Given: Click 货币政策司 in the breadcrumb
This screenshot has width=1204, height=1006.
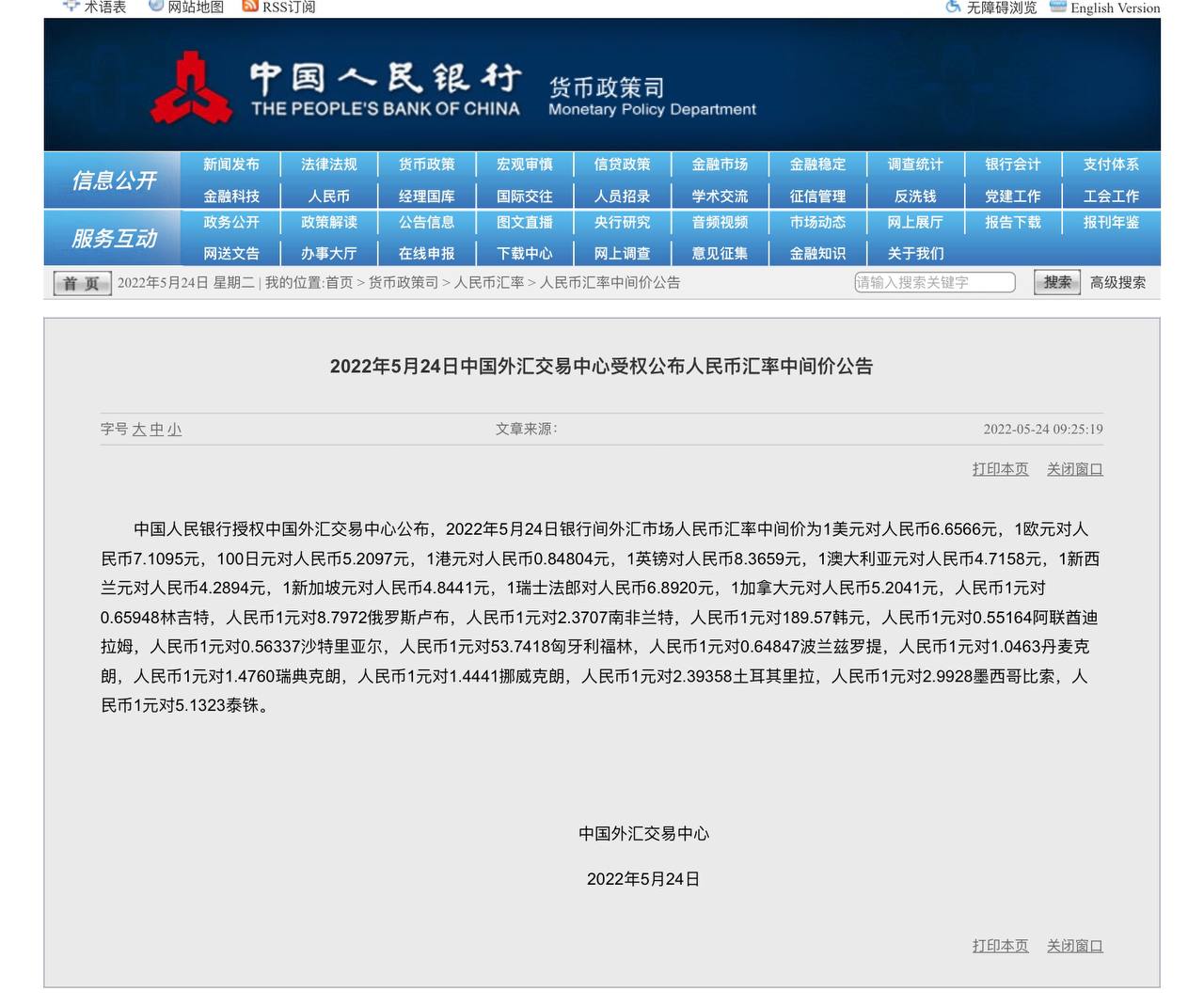Looking at the screenshot, I should pos(403,283).
